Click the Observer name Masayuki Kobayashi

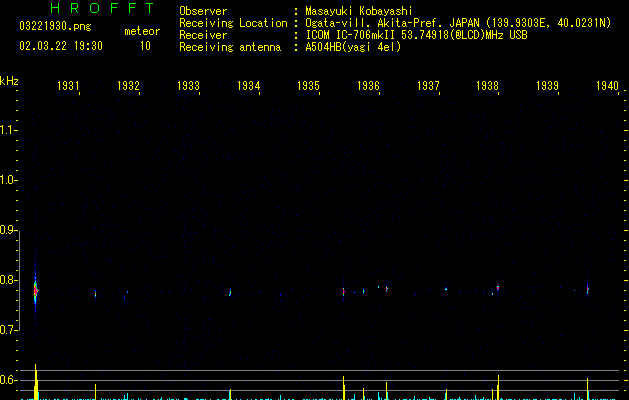(x=359, y=11)
